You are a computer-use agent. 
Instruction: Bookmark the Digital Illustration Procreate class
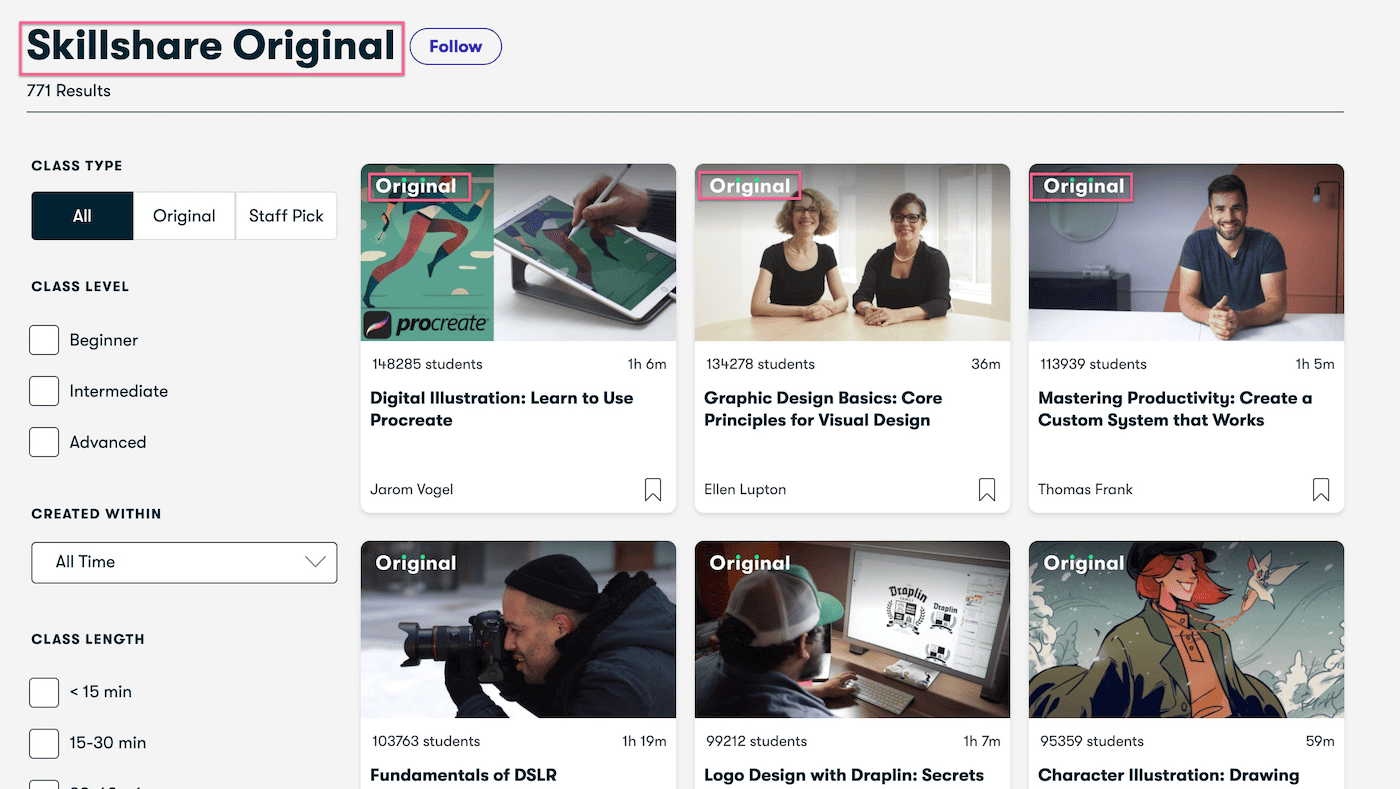point(653,489)
